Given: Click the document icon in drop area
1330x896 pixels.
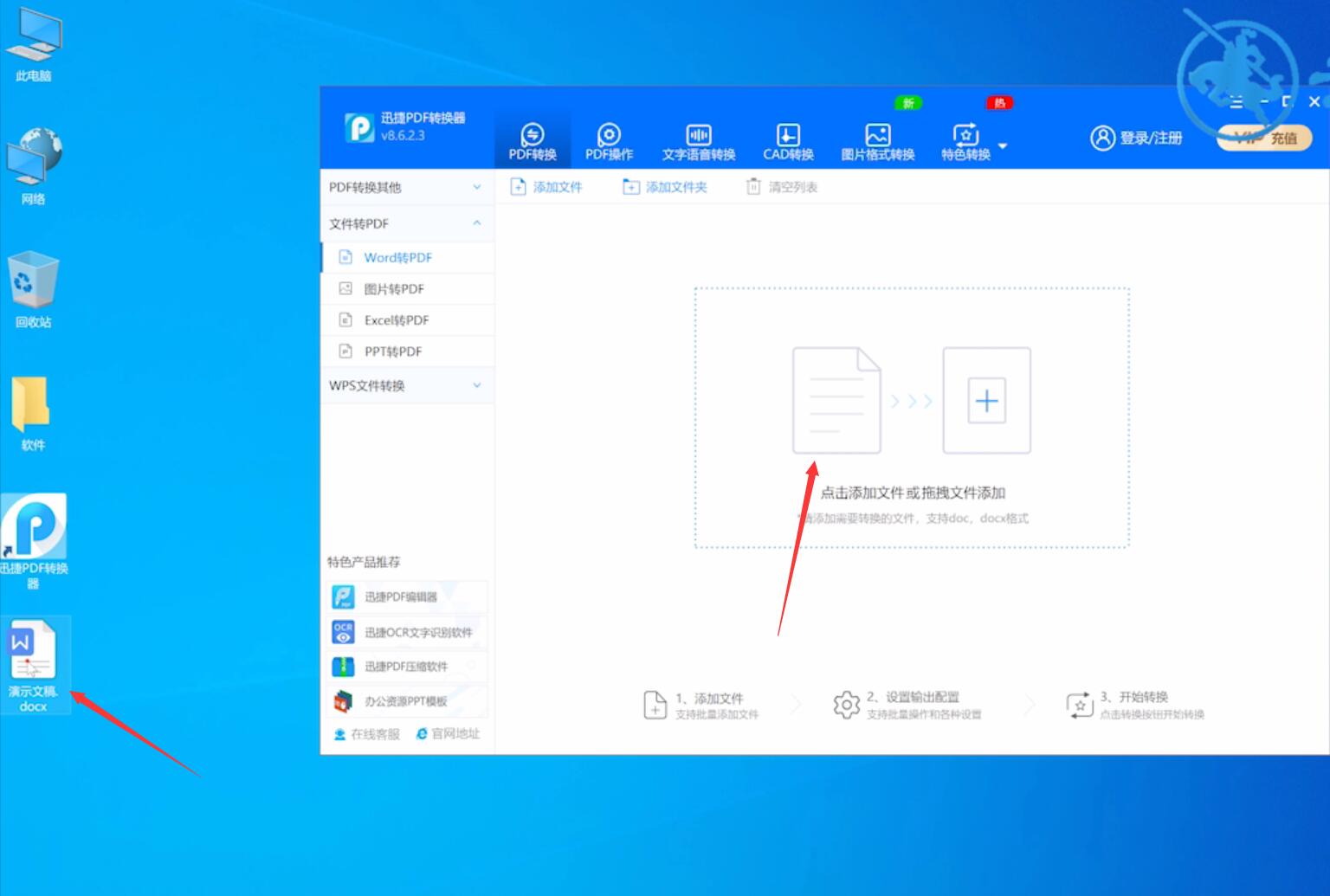Looking at the screenshot, I should pyautogui.click(x=836, y=401).
